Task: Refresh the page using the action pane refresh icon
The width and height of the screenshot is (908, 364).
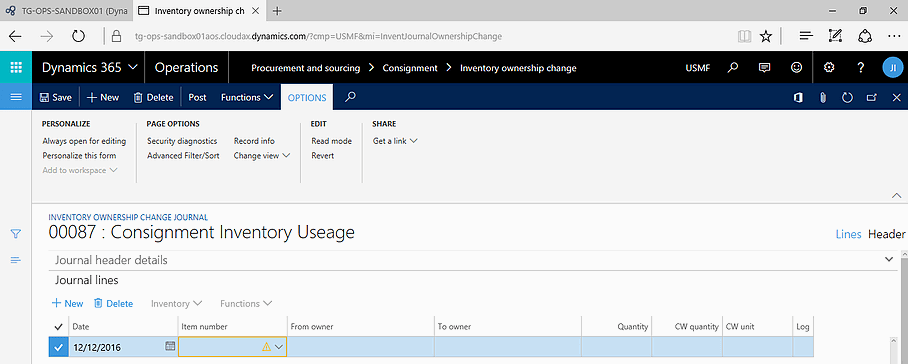Action: pyautogui.click(x=847, y=98)
